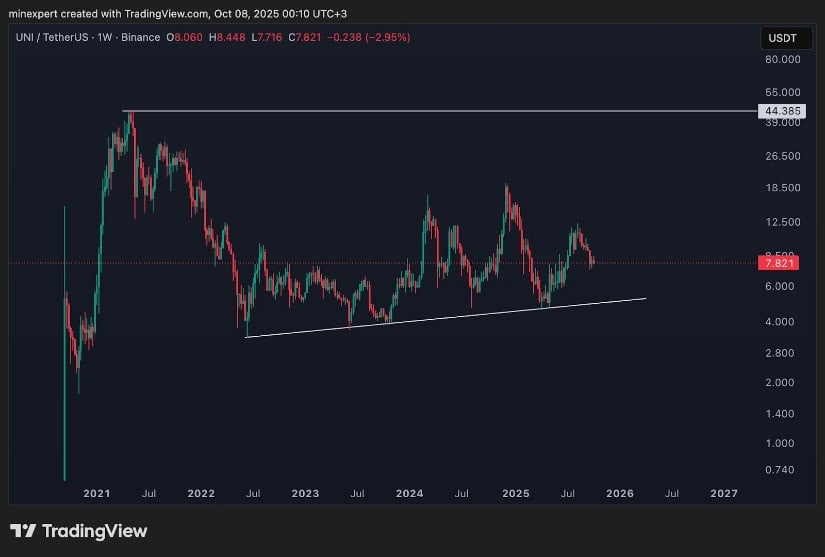Click the 2.000 price axis label
The image size is (825, 557).
pyautogui.click(x=779, y=382)
